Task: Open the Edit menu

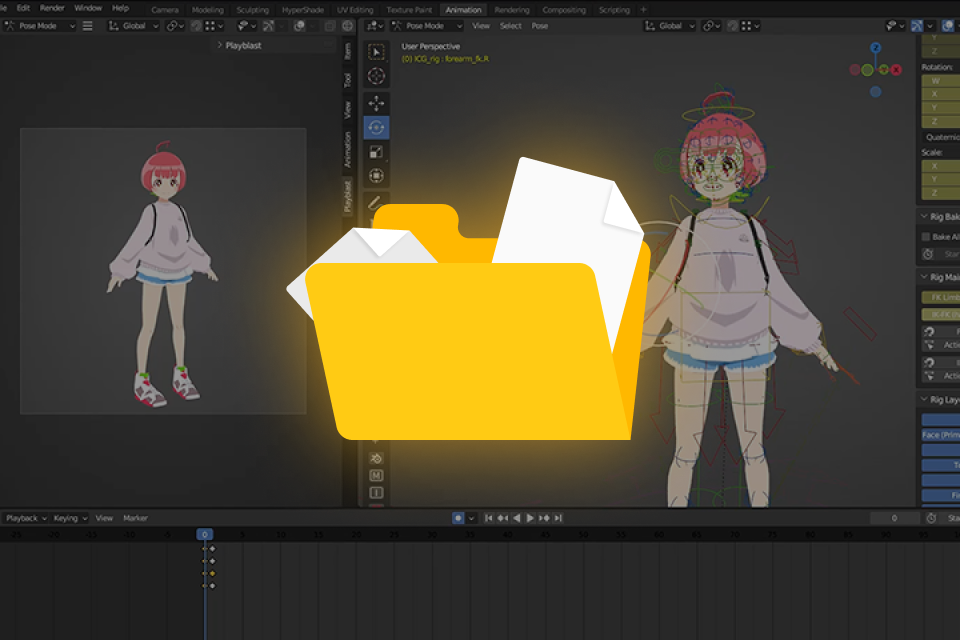Action: tap(23, 8)
